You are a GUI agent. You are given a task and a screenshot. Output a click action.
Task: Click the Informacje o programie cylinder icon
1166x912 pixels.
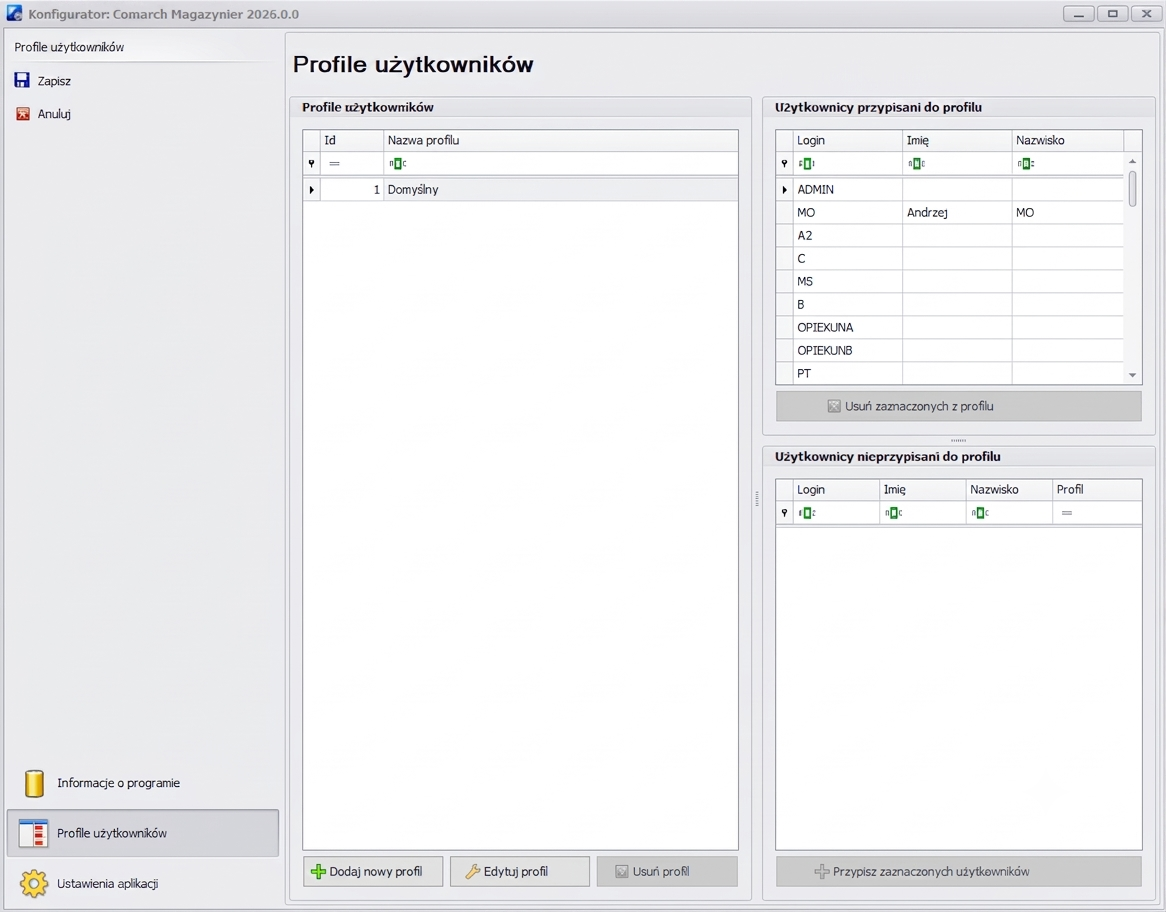(34, 783)
